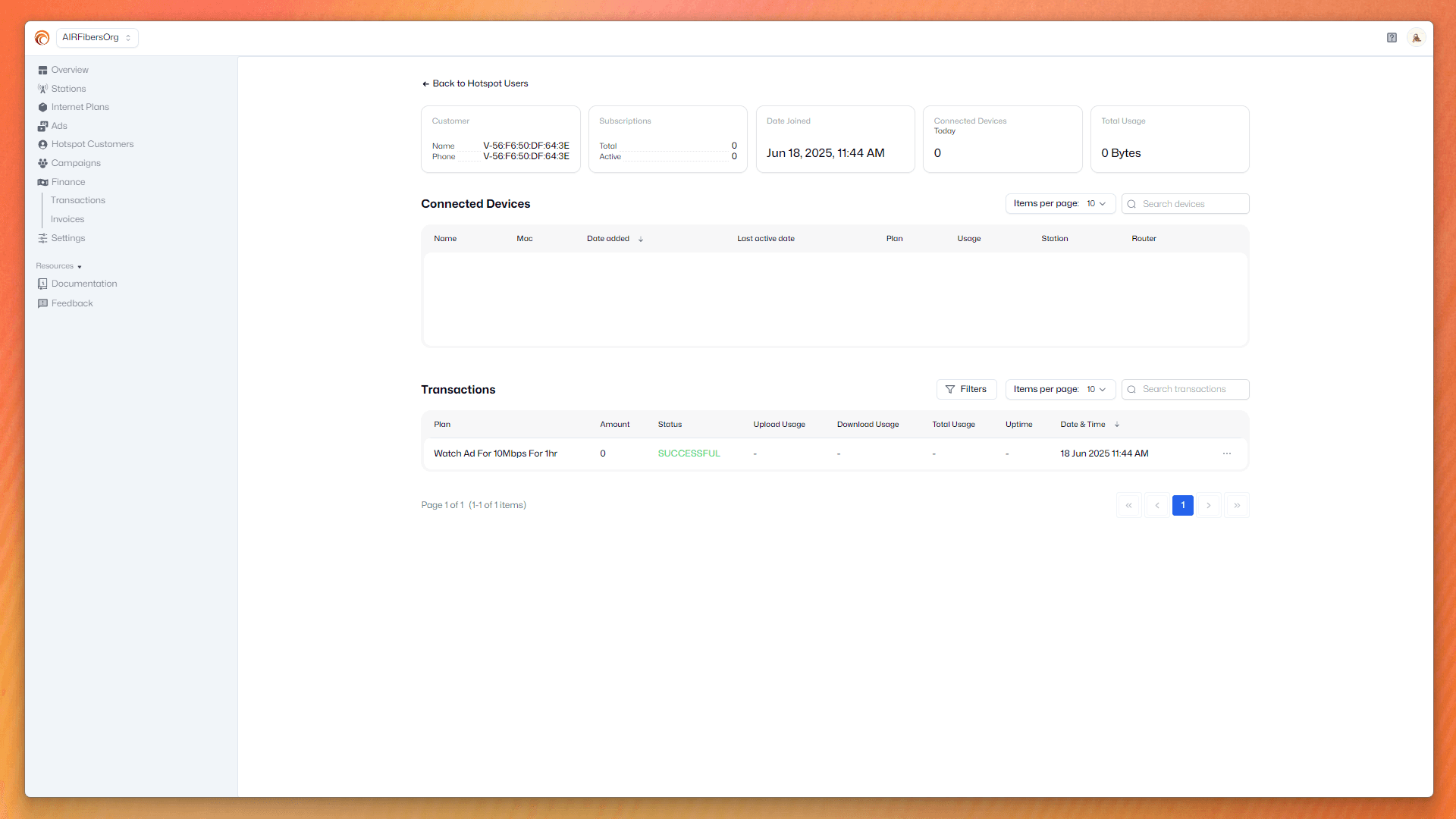Open Transactions items per page dropdown
The height and width of the screenshot is (819, 1456).
click(x=1059, y=389)
